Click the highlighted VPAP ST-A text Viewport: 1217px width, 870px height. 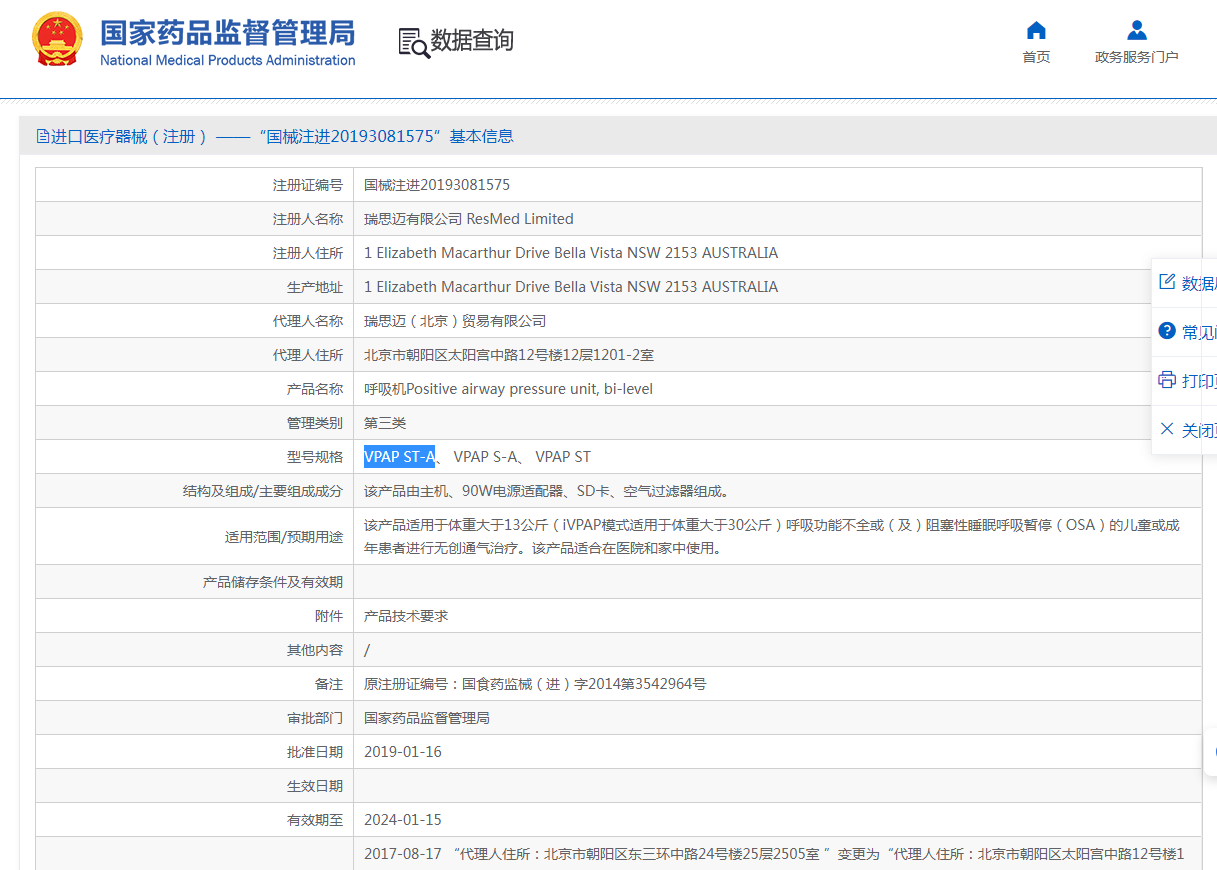pyautogui.click(x=399, y=457)
